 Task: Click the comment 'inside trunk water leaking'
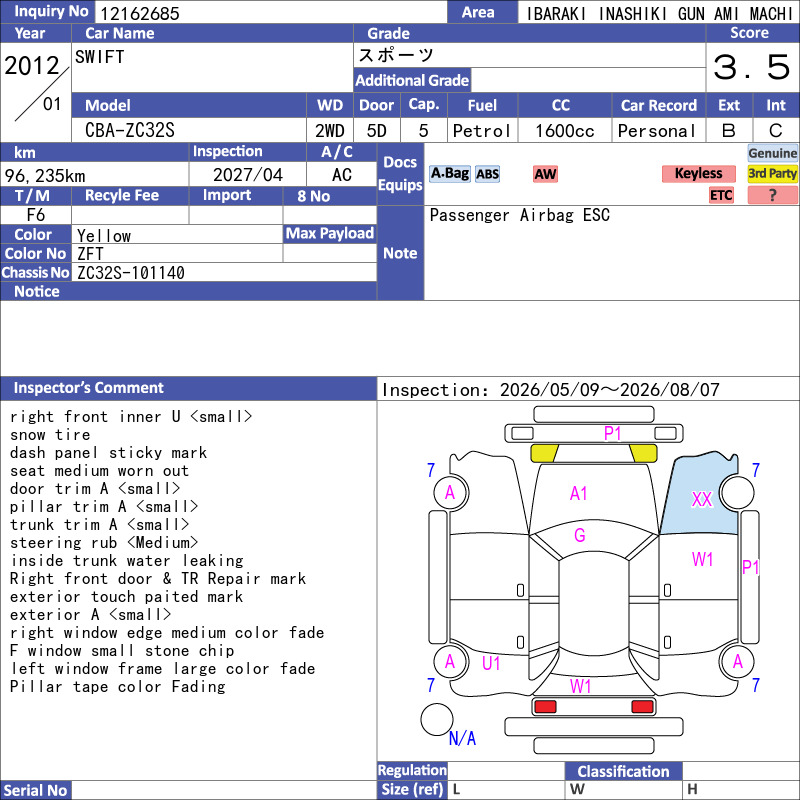tap(127, 561)
